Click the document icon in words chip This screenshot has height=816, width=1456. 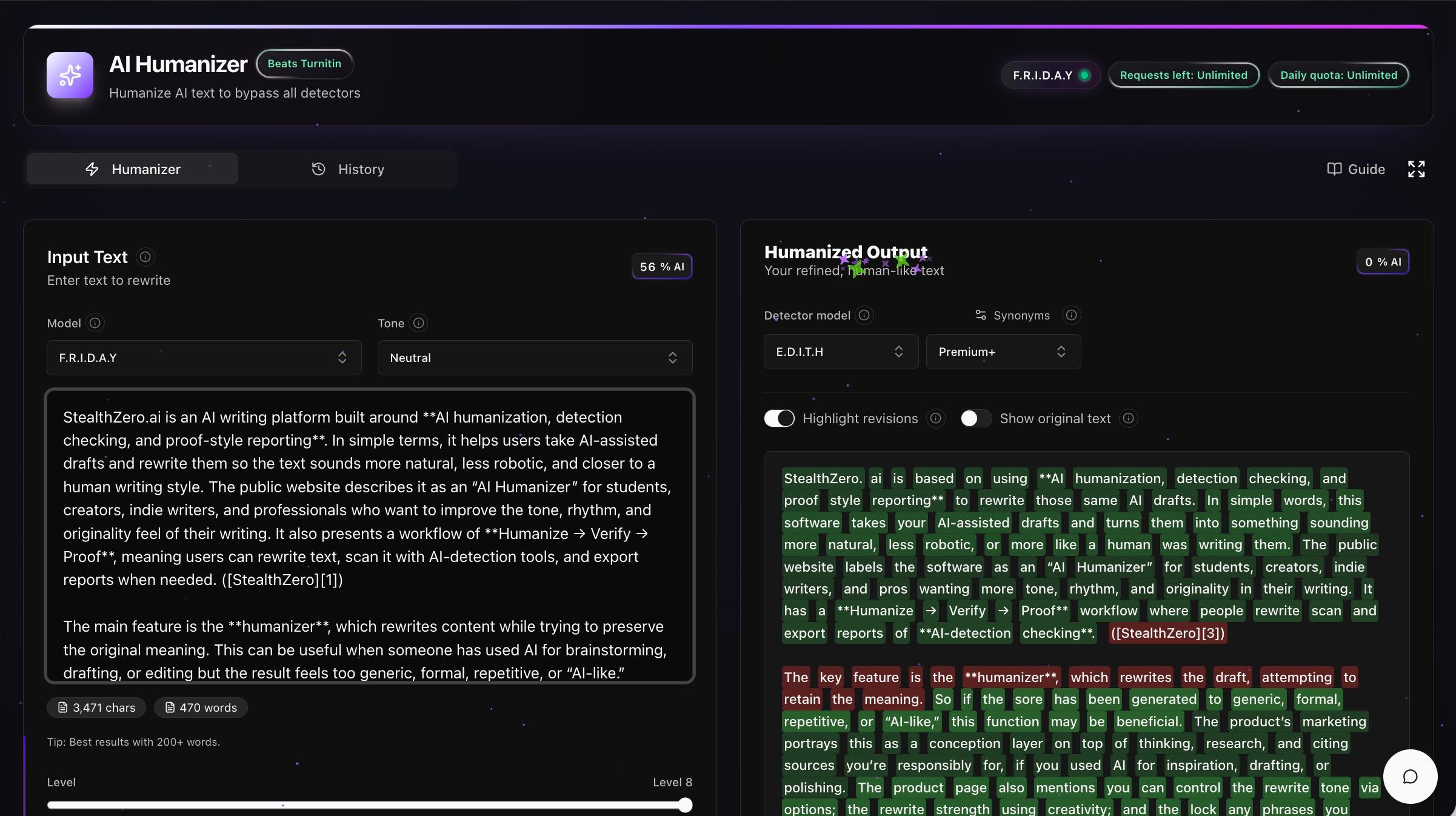(170, 707)
